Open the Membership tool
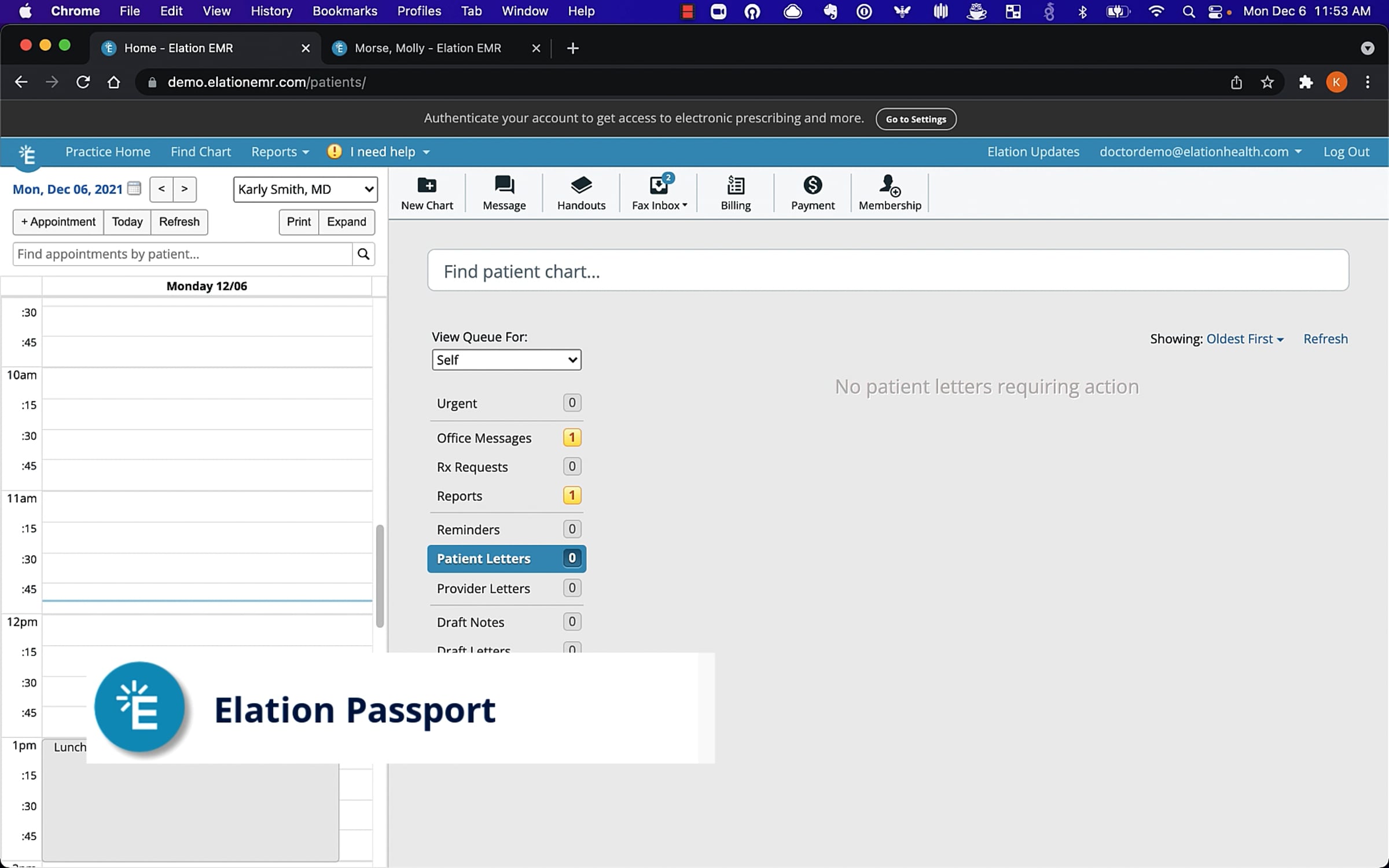Viewport: 1389px width, 868px height. [890, 193]
